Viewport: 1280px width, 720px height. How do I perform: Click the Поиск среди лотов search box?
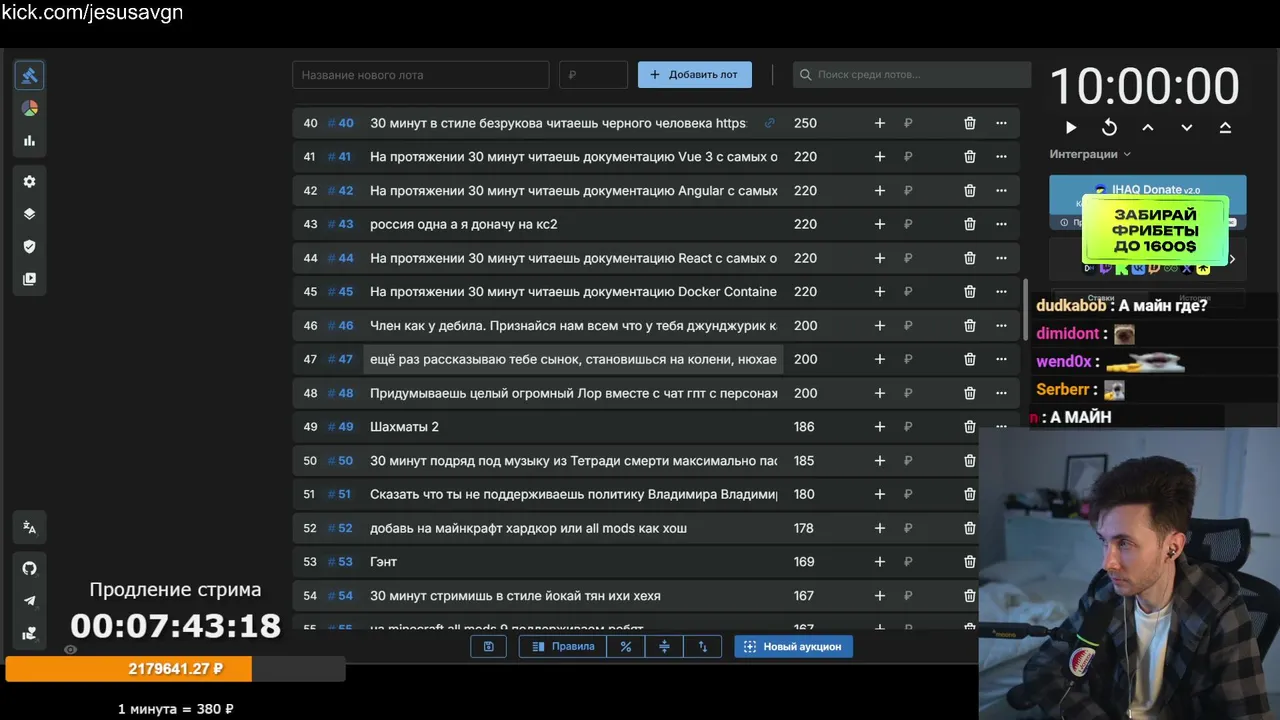click(912, 75)
